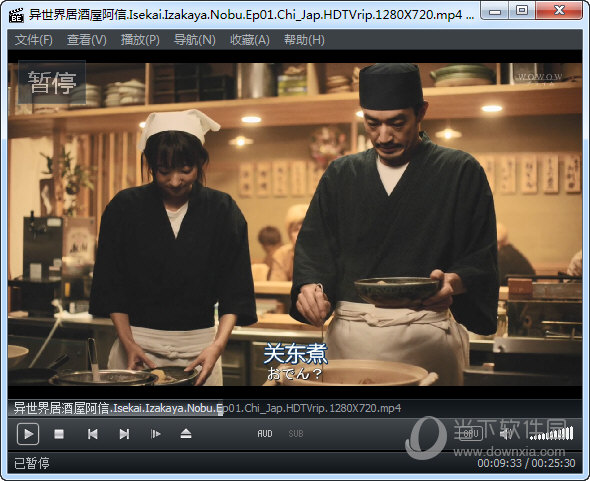Viewport: 590px width, 481px height.
Task: Click the Eject / open file icon
Action: (x=186, y=434)
